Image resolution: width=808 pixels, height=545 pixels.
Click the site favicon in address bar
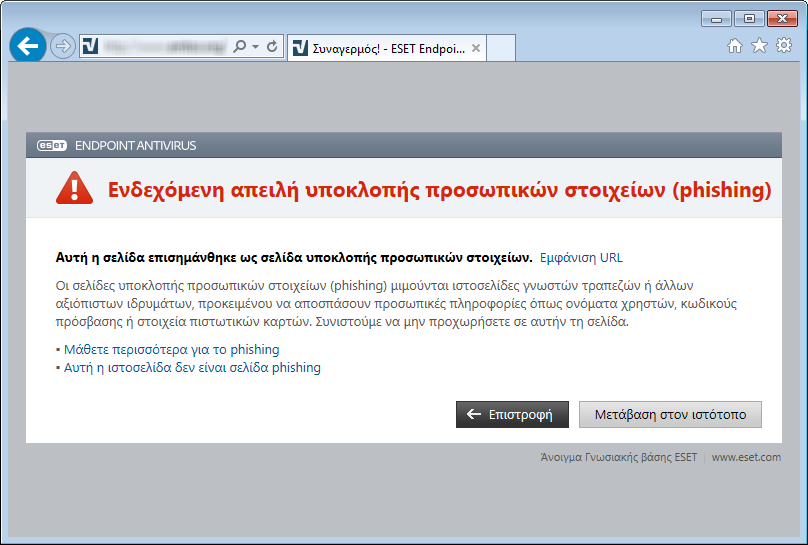pos(90,46)
